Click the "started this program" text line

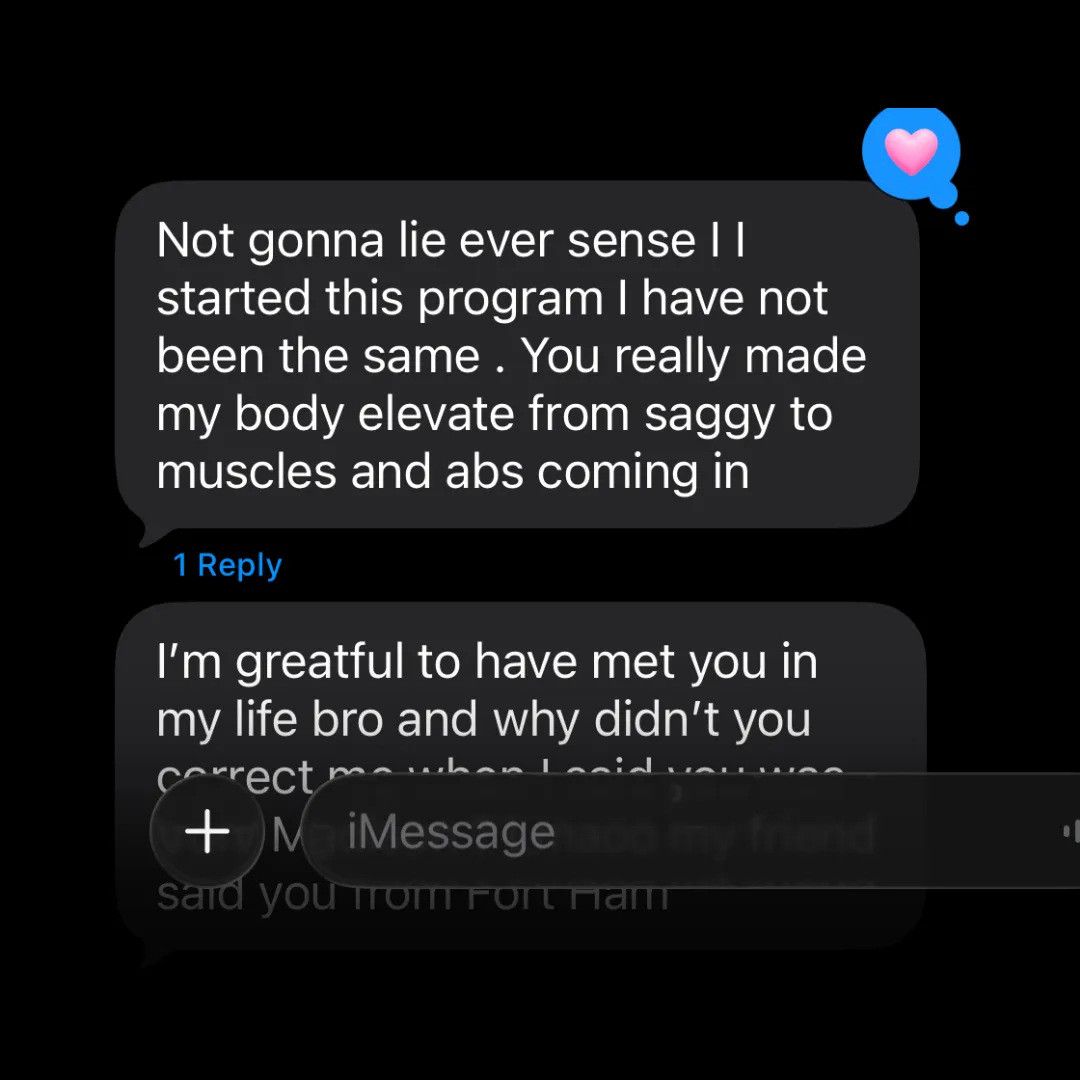[x=492, y=298]
